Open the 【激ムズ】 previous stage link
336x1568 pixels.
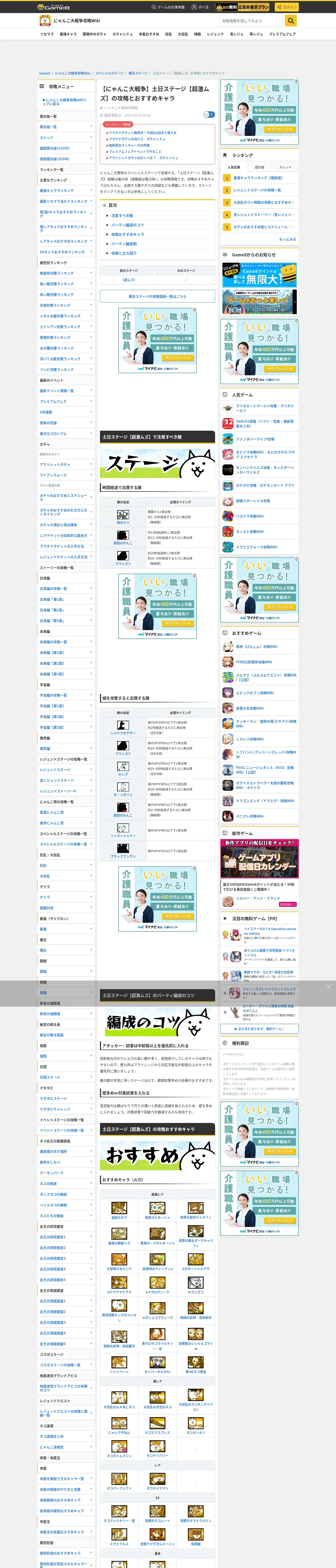[x=129, y=280]
